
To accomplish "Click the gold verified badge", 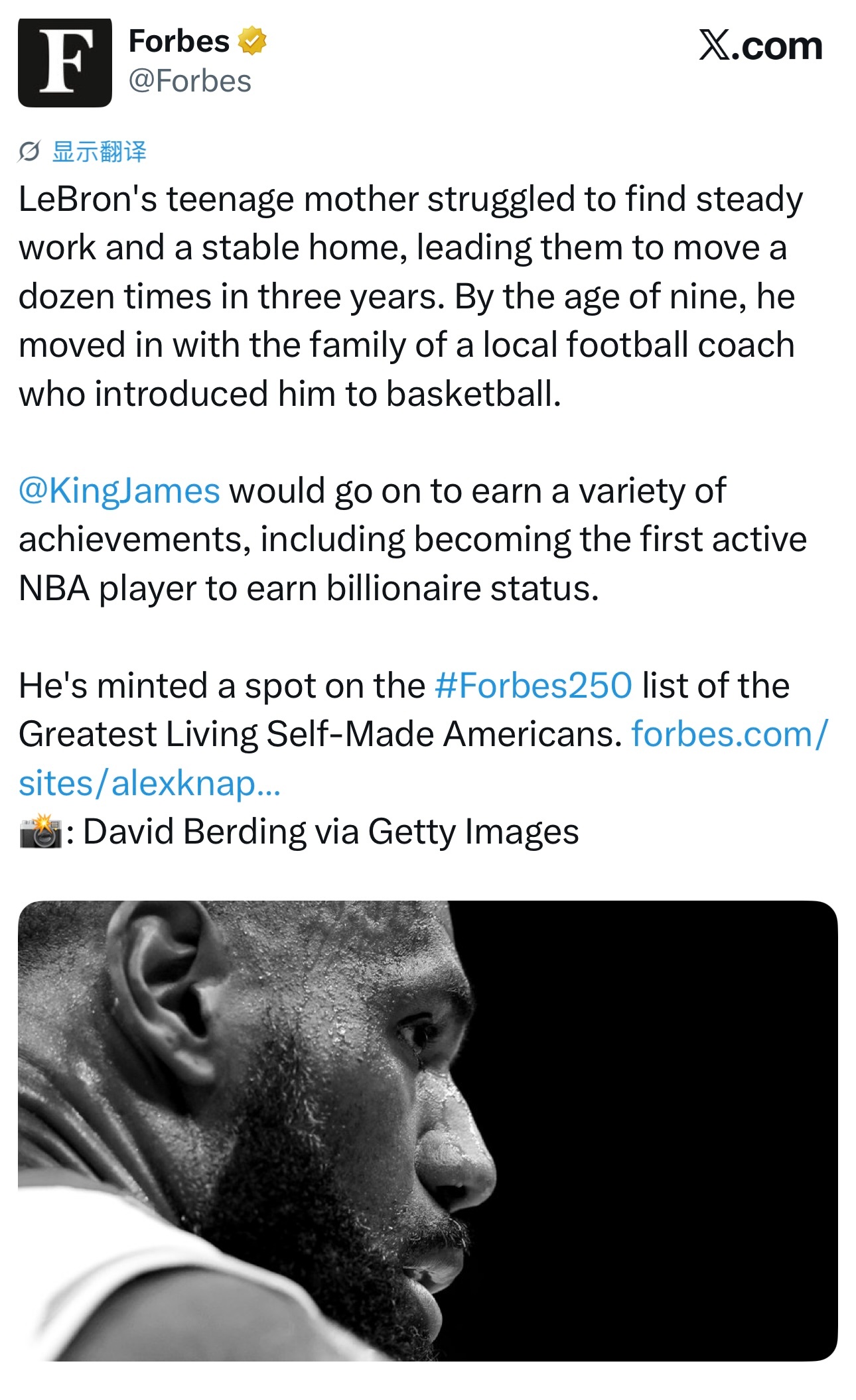I will coord(251,41).
